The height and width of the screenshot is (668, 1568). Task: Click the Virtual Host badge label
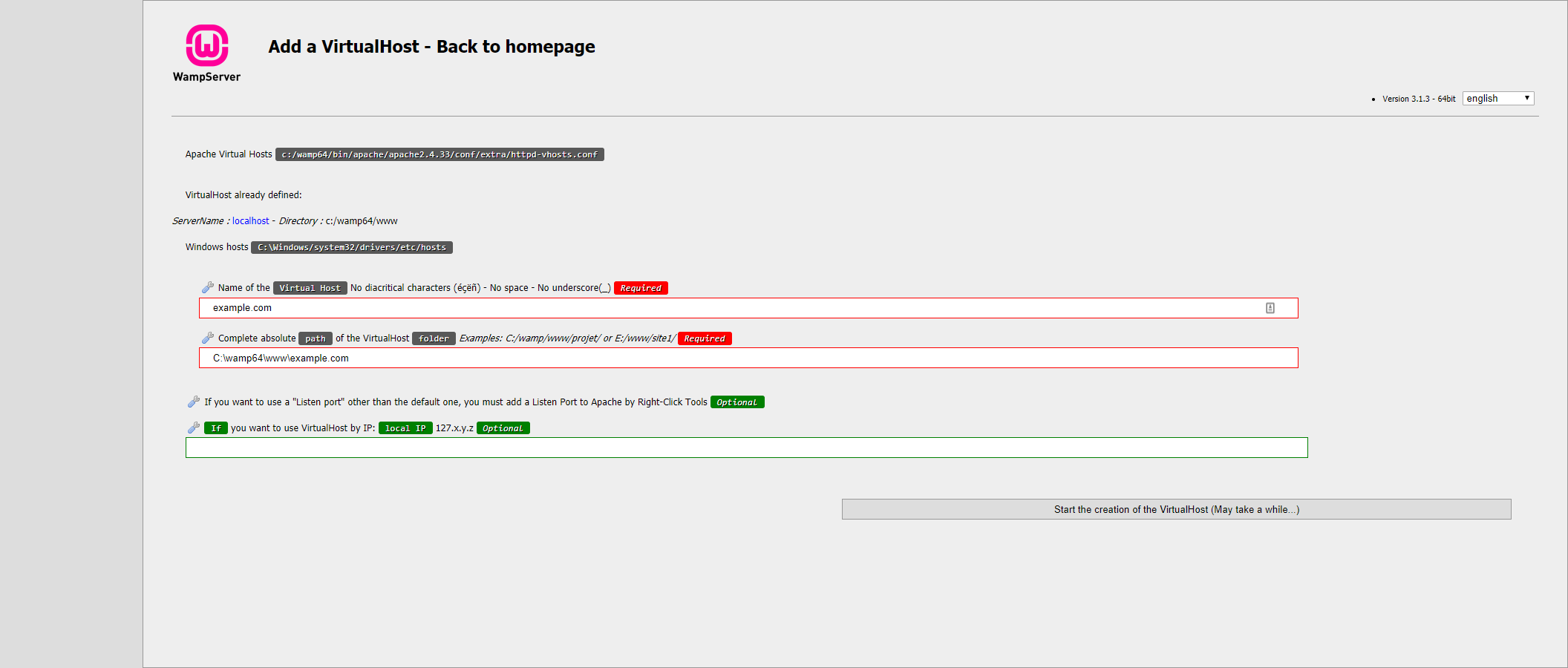click(x=310, y=288)
